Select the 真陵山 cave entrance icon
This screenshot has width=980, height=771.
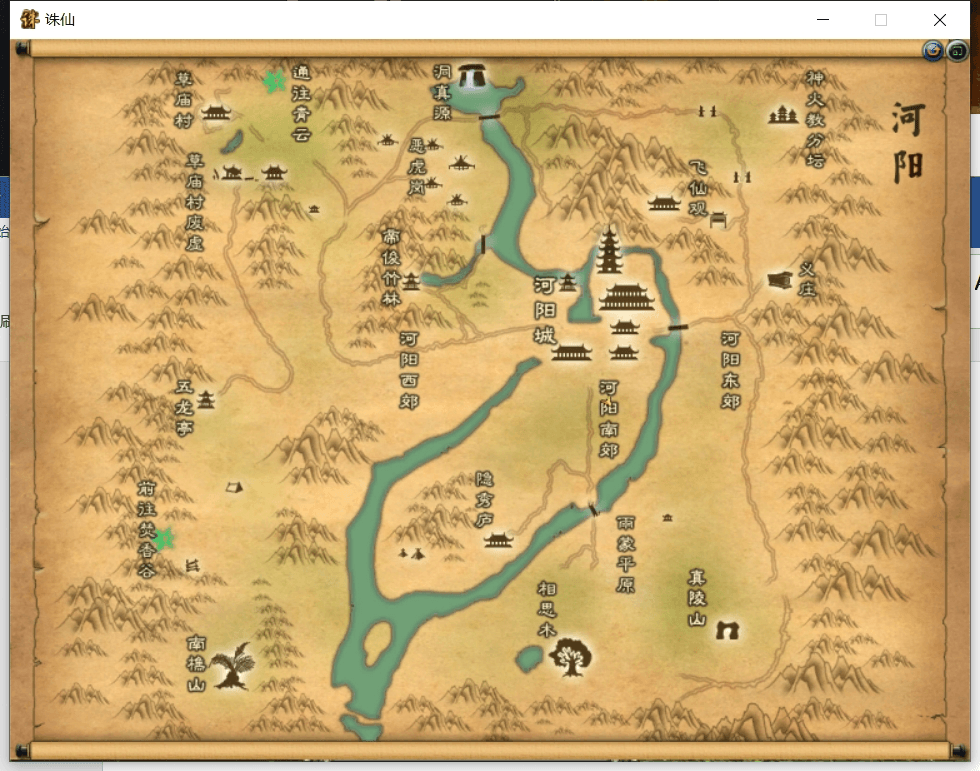(x=727, y=629)
